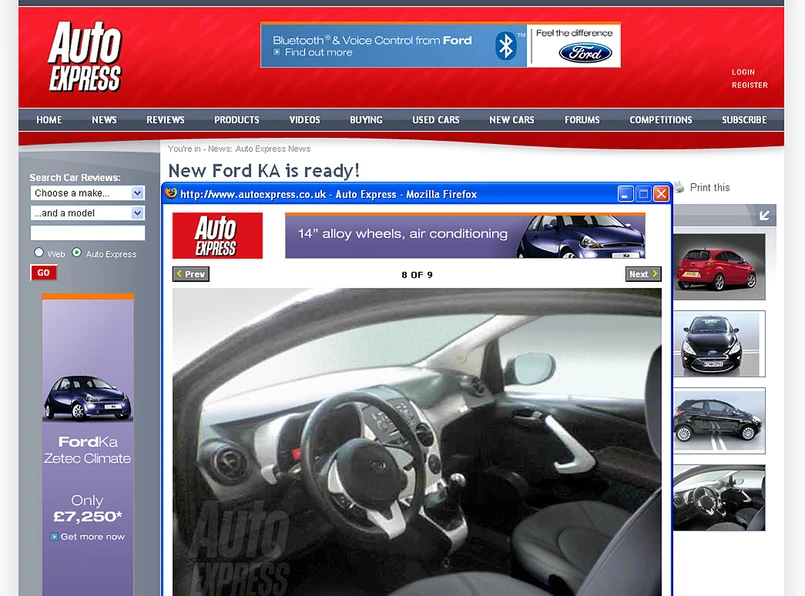Open the black Ford KA front thumbnail
The image size is (805, 596).
tap(719, 343)
